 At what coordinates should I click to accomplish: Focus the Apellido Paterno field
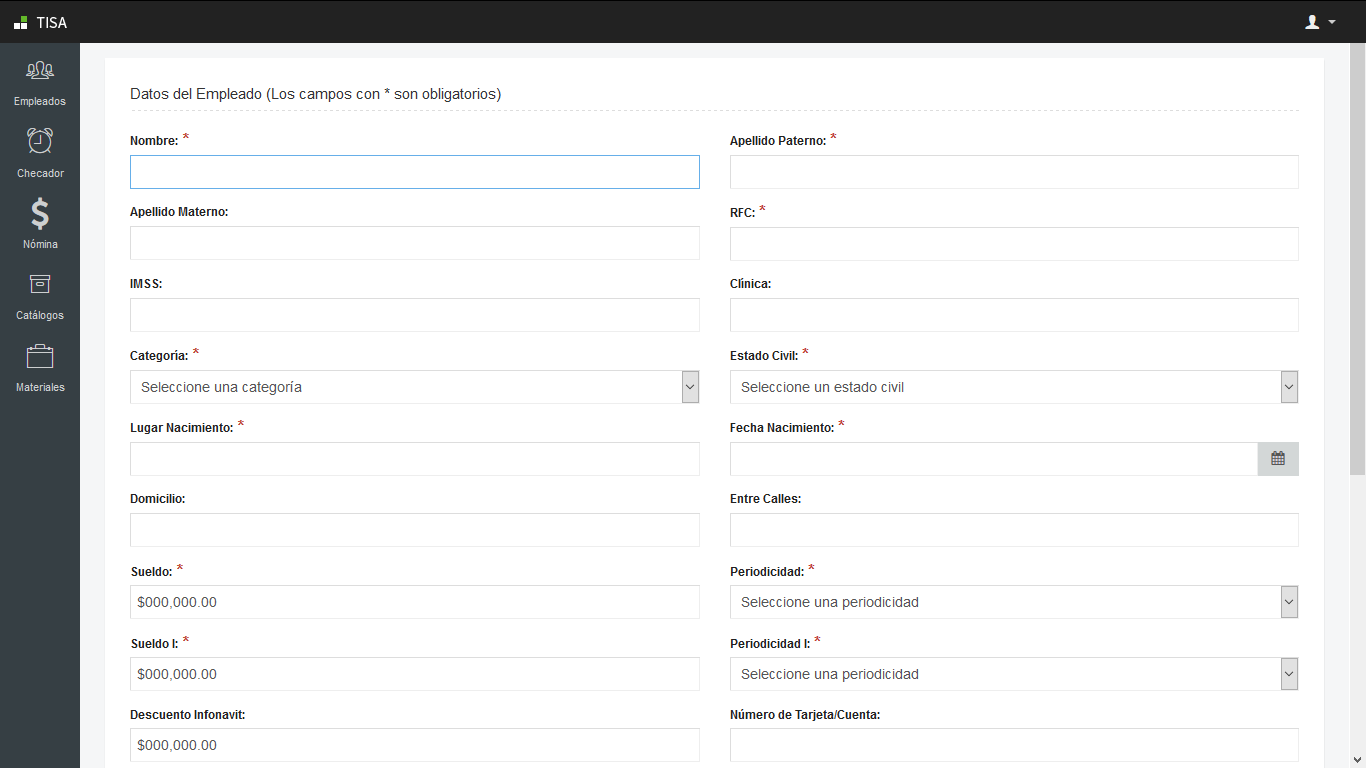[x=1013, y=172]
